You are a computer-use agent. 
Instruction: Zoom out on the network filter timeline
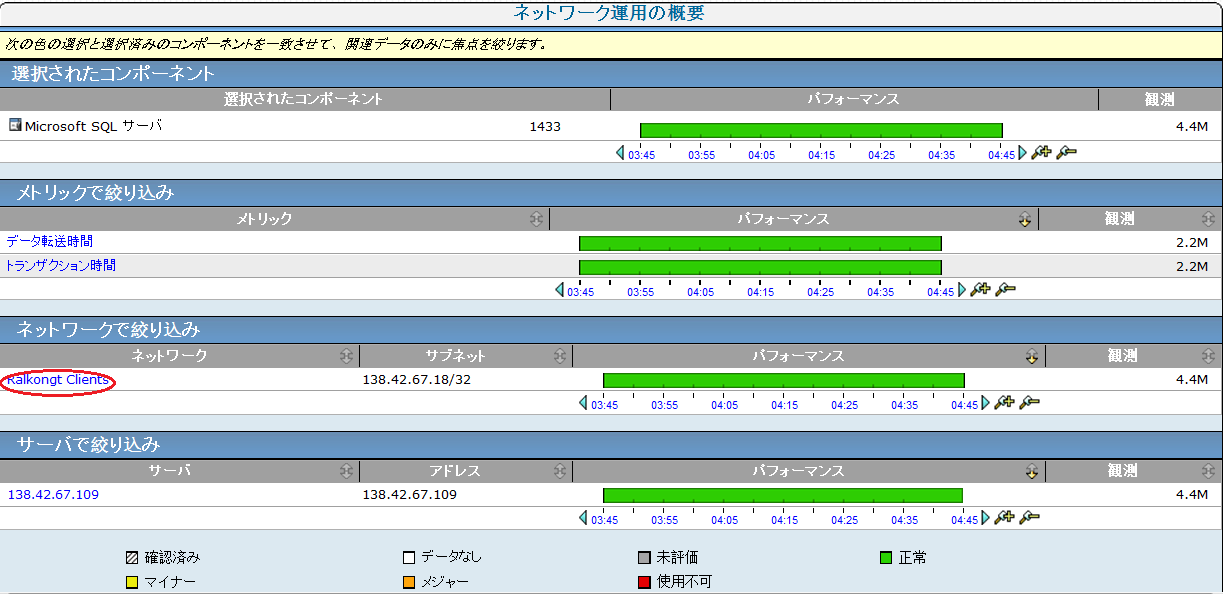click(1029, 402)
